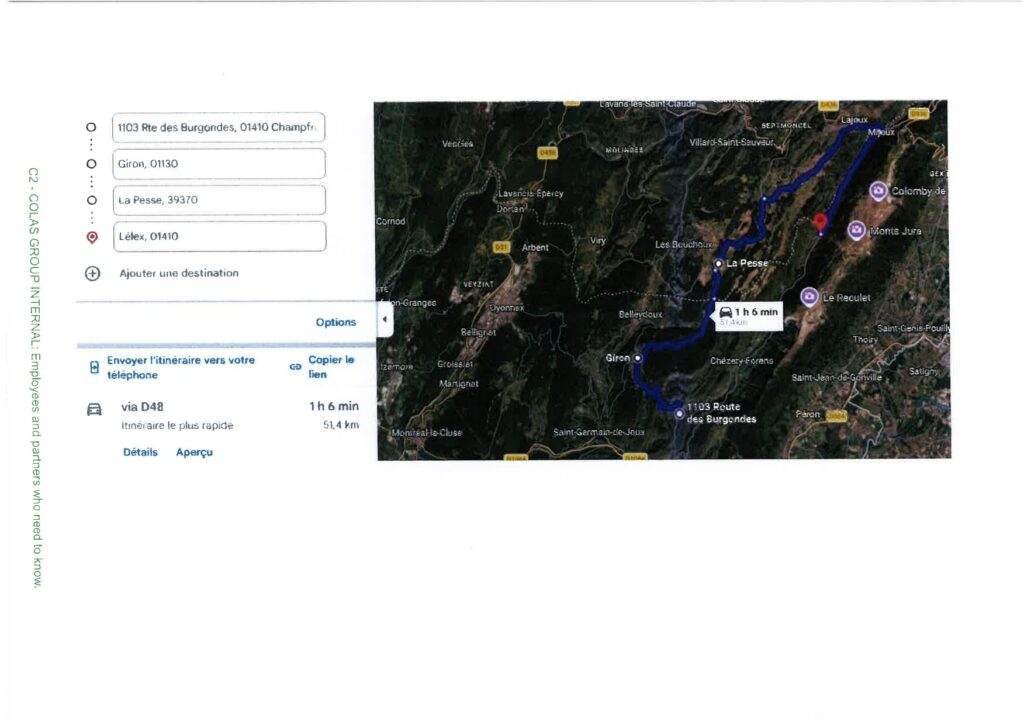Image resolution: width=1024 pixels, height=725 pixels.
Task: Select the 'via D48' route
Action: [x=142, y=406]
